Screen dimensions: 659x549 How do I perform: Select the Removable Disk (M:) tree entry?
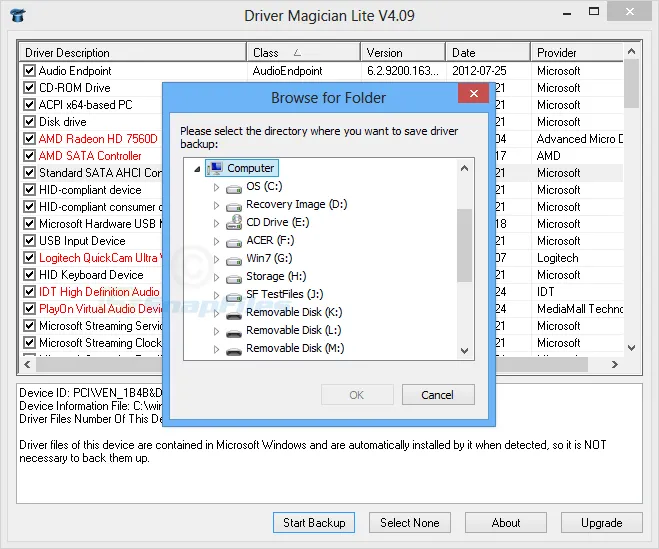[x=295, y=348]
